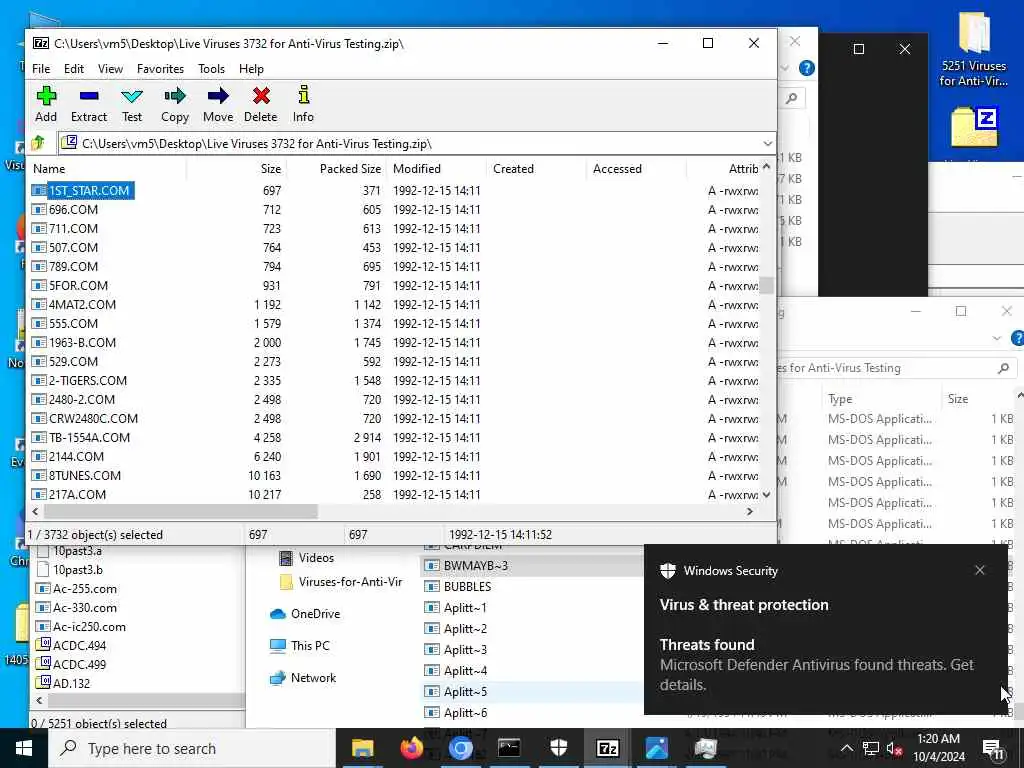Open the Edit menu
Viewport: 1024px width, 768px height.
click(74, 69)
